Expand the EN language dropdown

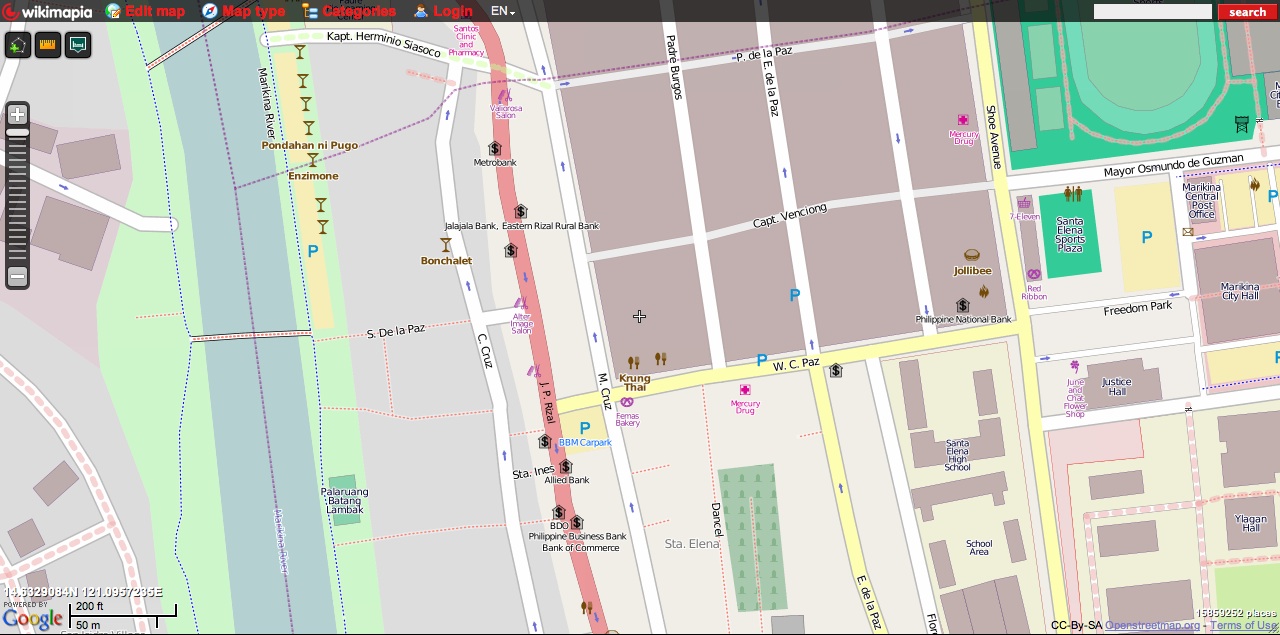coord(503,11)
